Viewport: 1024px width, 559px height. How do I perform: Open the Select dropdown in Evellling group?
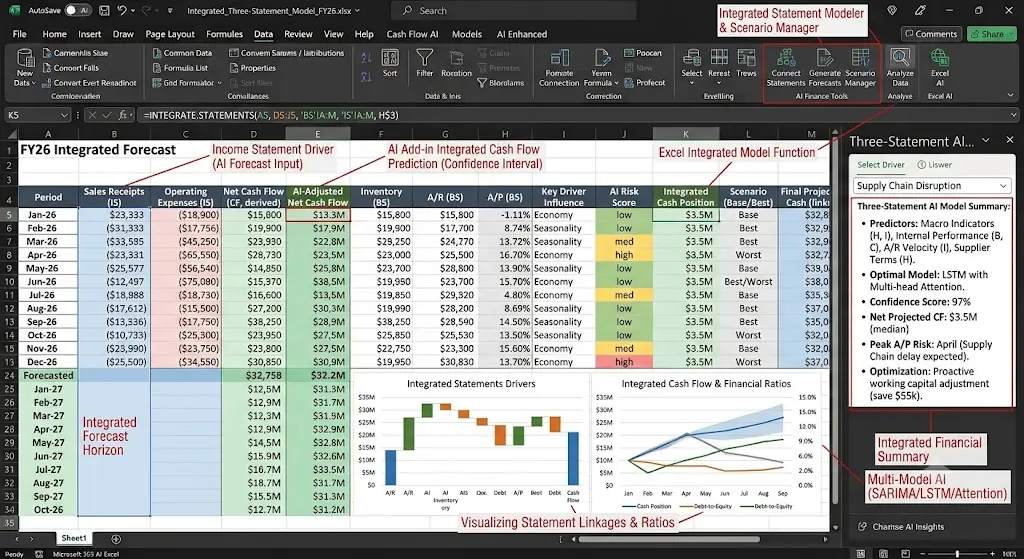coord(692,84)
